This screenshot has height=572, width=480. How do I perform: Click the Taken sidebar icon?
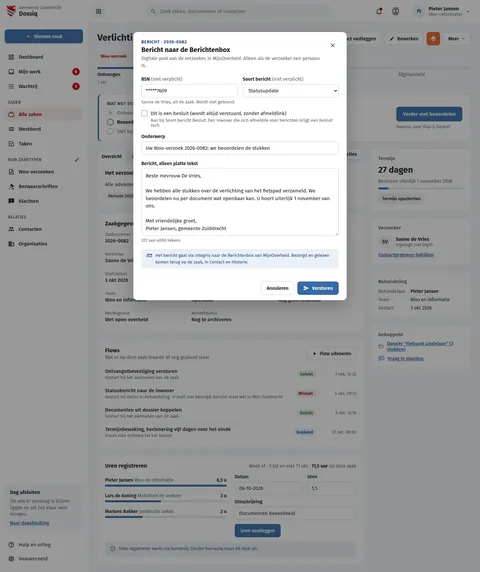pos(11,144)
